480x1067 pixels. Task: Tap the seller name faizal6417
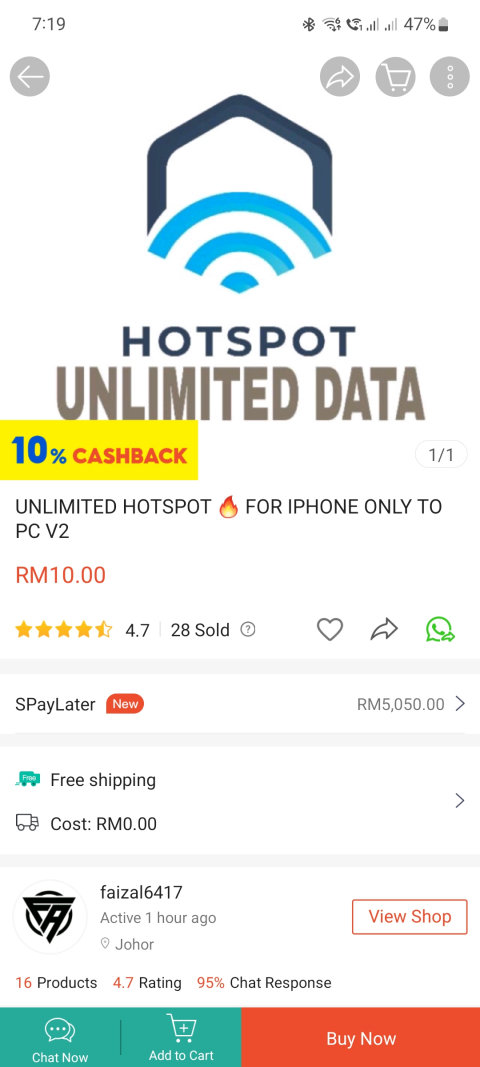point(141,892)
